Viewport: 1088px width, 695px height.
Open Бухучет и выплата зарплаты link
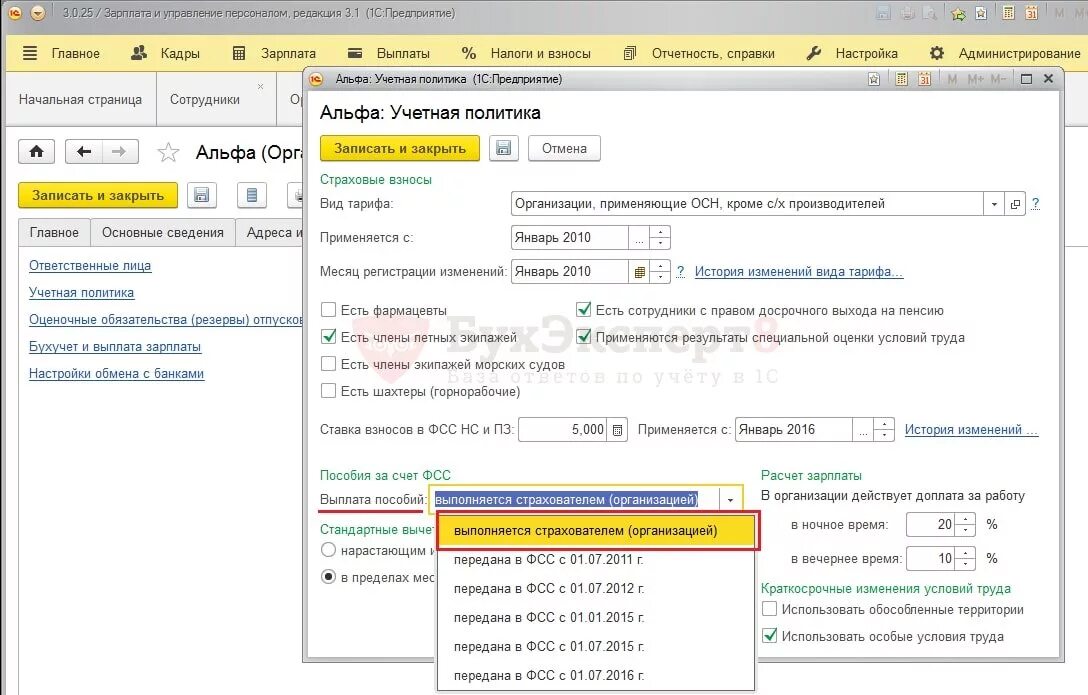point(115,347)
